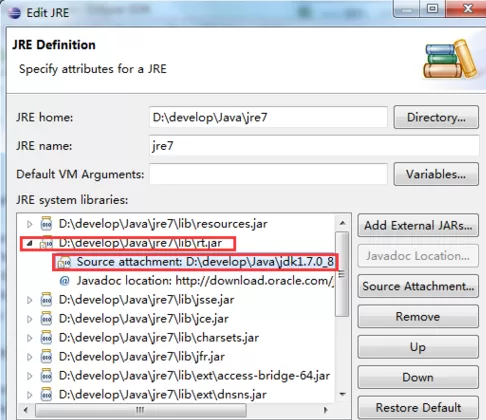Click the JRE name field
This screenshot has width=486, height=420.
pos(314,145)
